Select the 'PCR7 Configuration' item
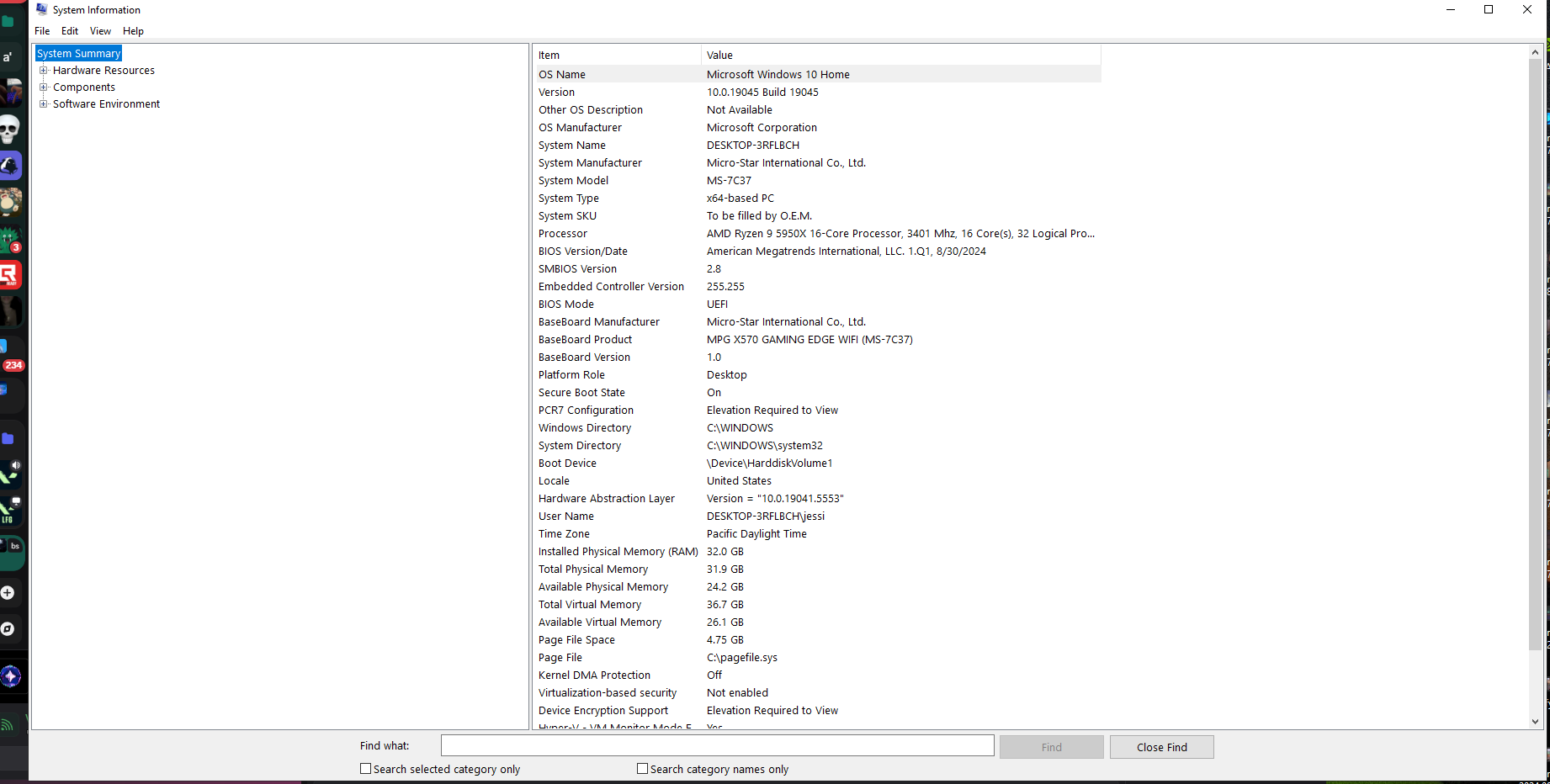Viewport: 1550px width, 784px height. (x=586, y=411)
